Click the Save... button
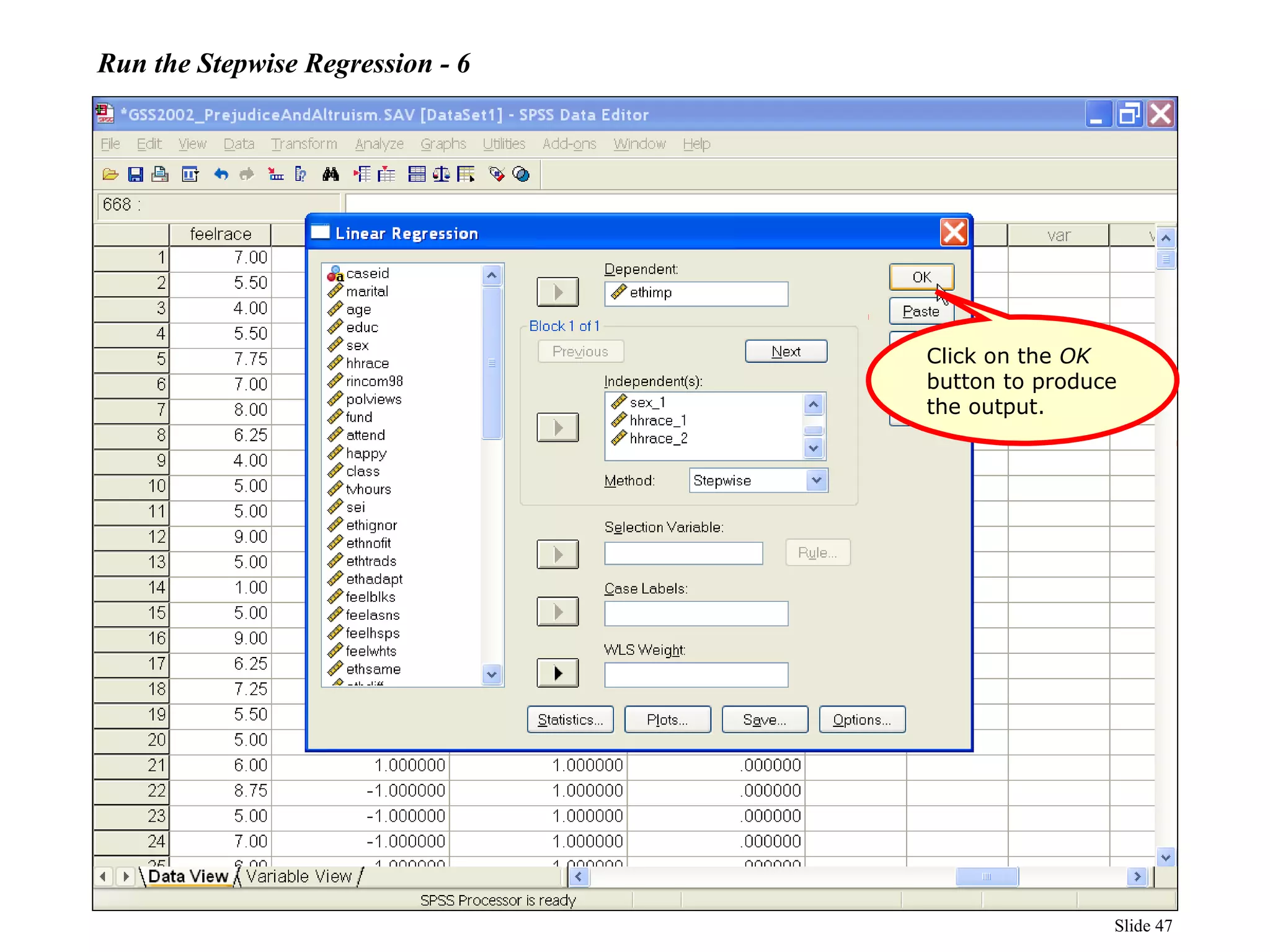Image resolution: width=1270 pixels, height=952 pixels. tap(765, 720)
